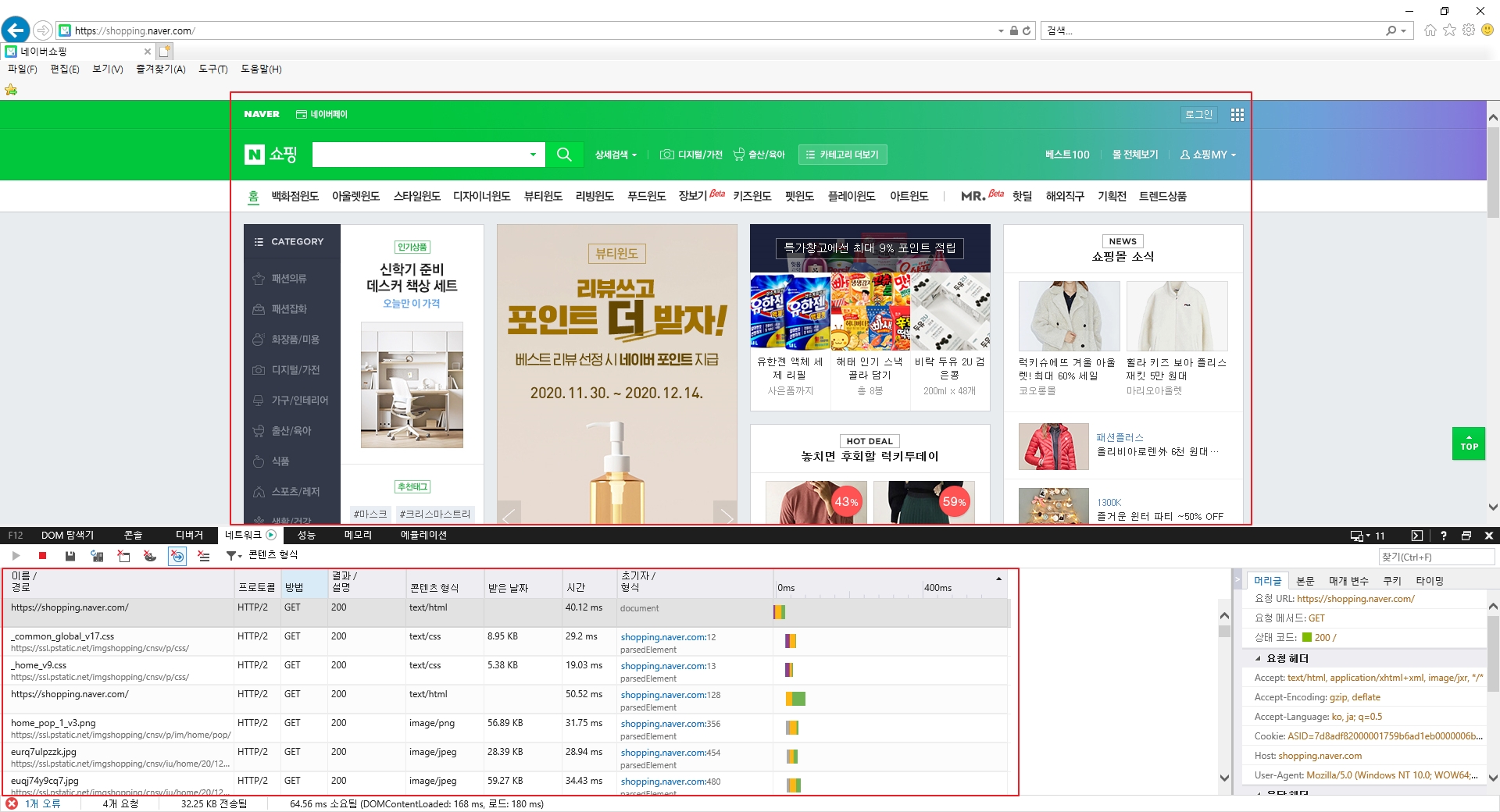
Task: Open the 도구(T) menu
Action: coord(213,69)
